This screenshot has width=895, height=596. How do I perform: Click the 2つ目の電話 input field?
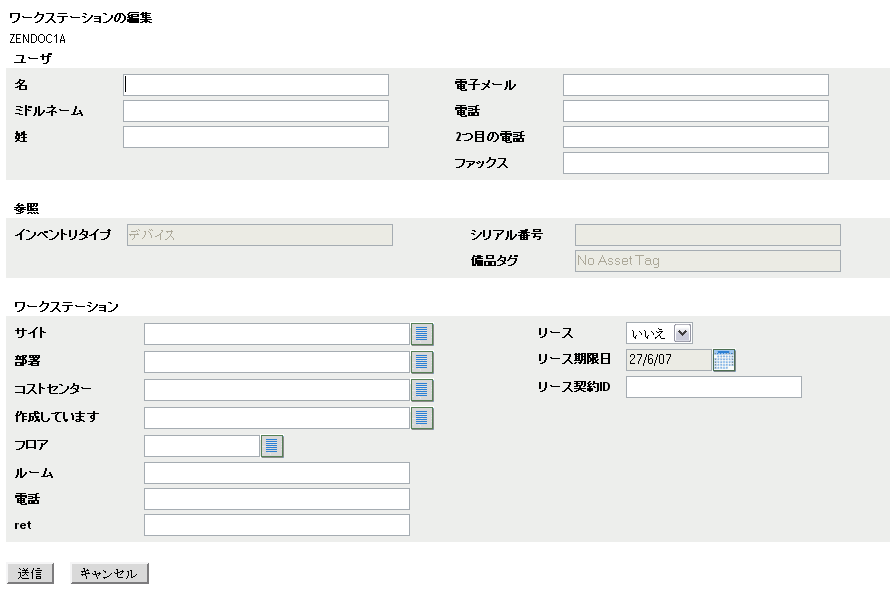tap(695, 137)
